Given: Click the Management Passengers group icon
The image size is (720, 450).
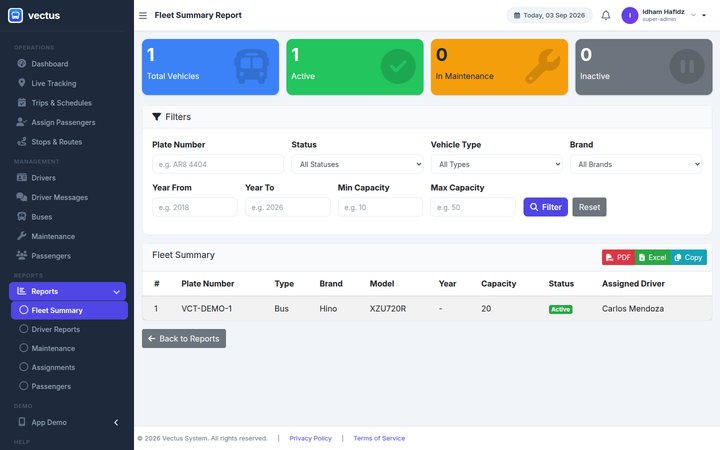Looking at the screenshot, I should point(22,255).
